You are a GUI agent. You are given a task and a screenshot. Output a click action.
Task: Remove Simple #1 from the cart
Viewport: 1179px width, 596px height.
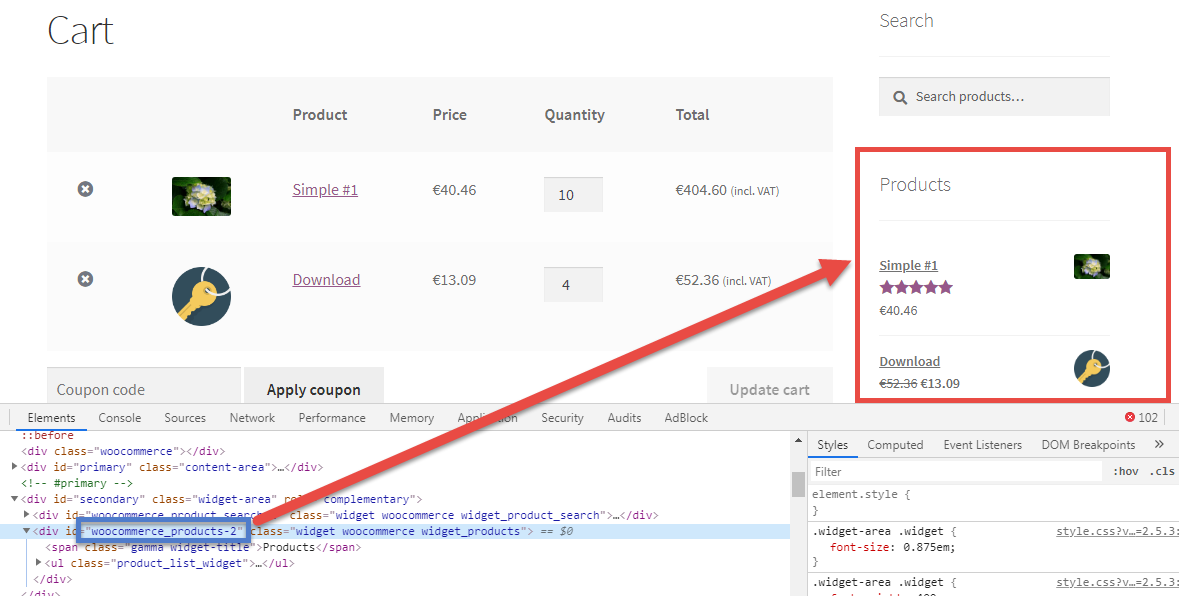pos(86,189)
